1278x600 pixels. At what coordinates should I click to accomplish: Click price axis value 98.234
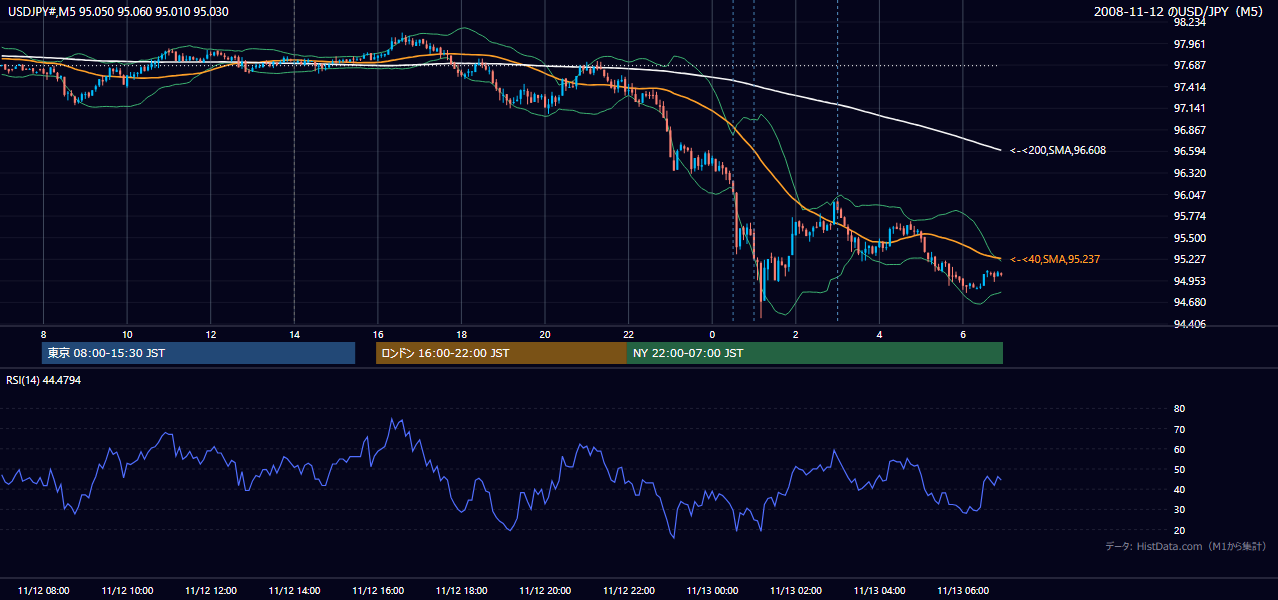1189,22
